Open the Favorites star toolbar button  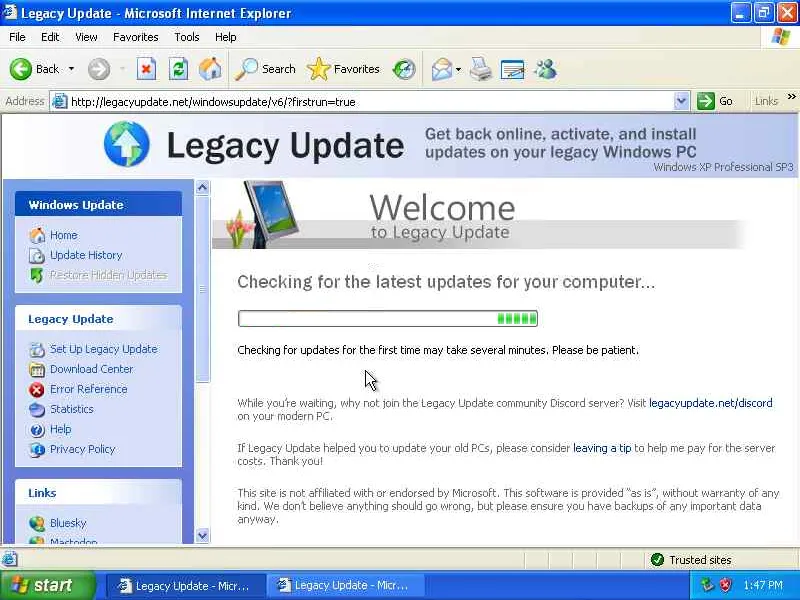(343, 69)
